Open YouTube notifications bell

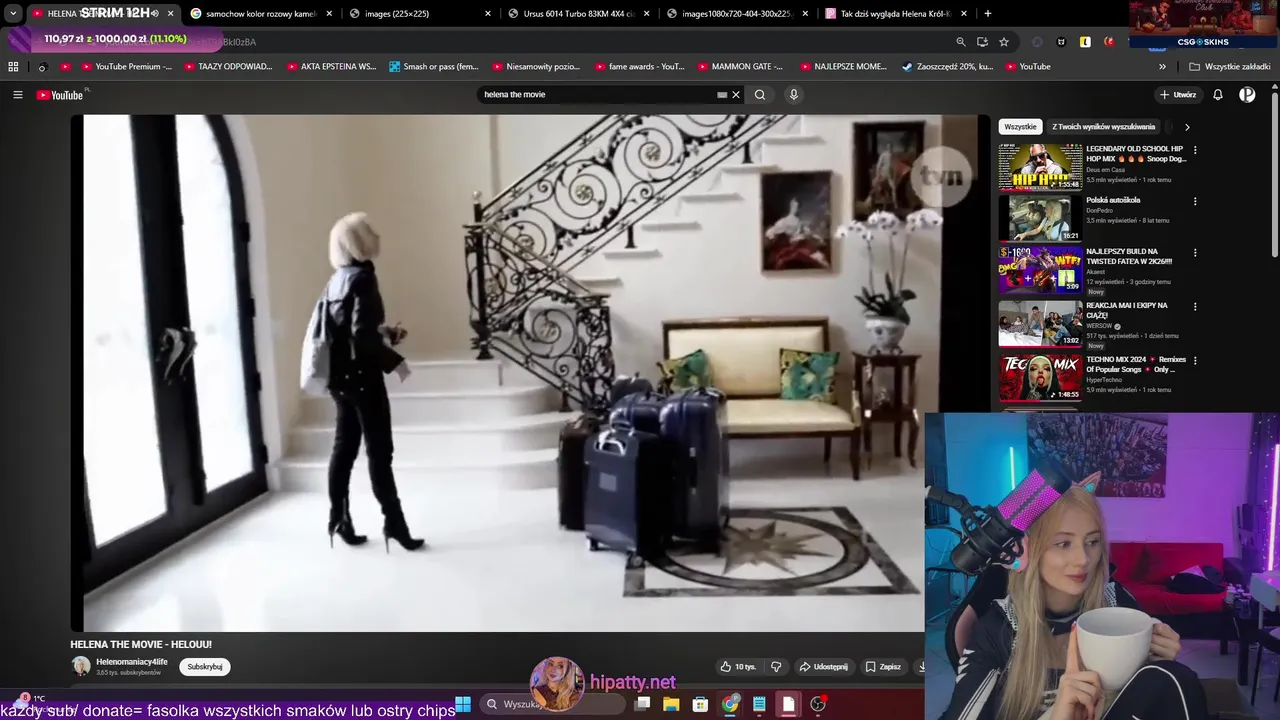1218,95
